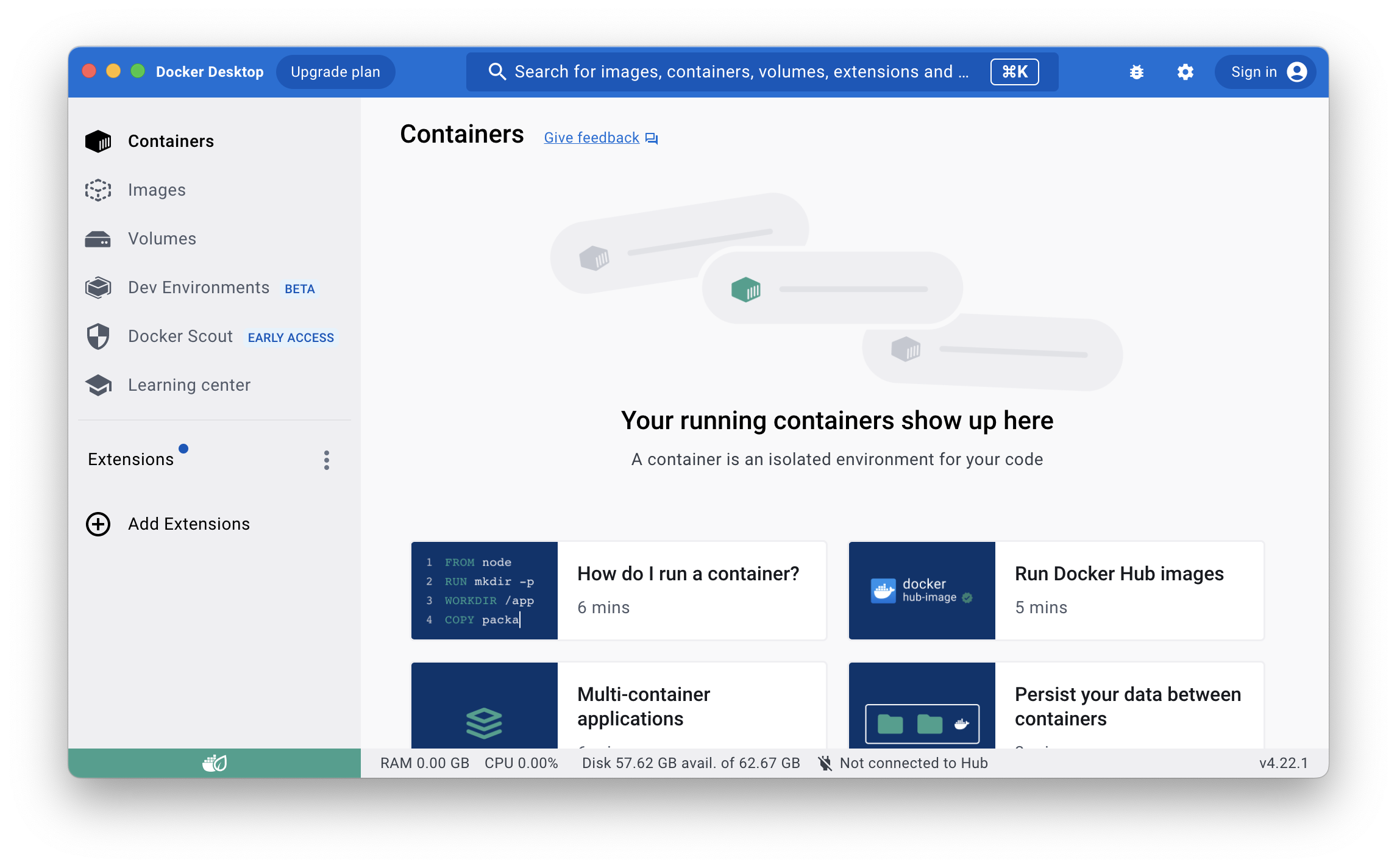Minimize window with yellow button
This screenshot has height=868, width=1397.
(113, 71)
